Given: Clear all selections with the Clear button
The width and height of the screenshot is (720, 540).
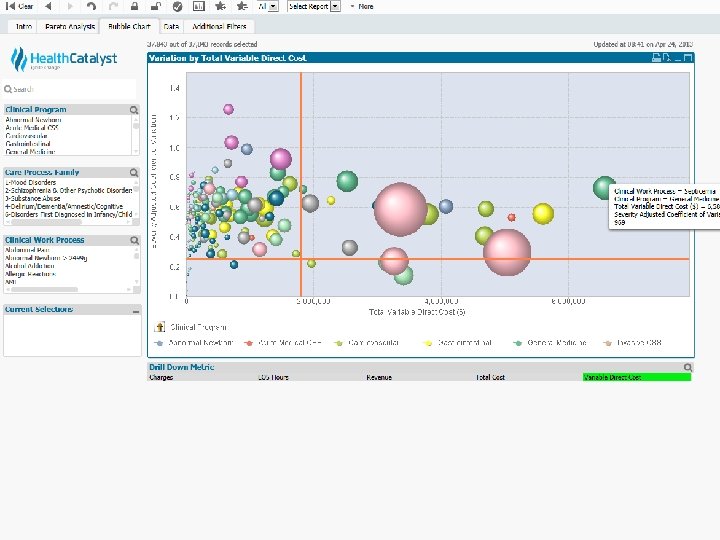Looking at the screenshot, I should pos(19,6).
